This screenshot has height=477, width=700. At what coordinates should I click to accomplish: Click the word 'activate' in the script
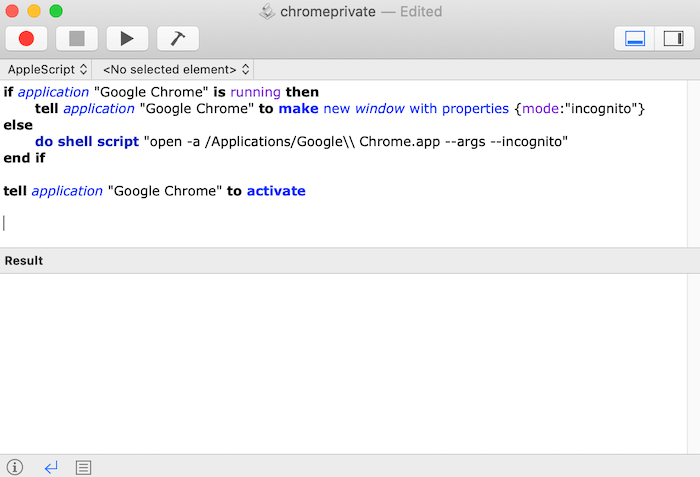pos(276,191)
